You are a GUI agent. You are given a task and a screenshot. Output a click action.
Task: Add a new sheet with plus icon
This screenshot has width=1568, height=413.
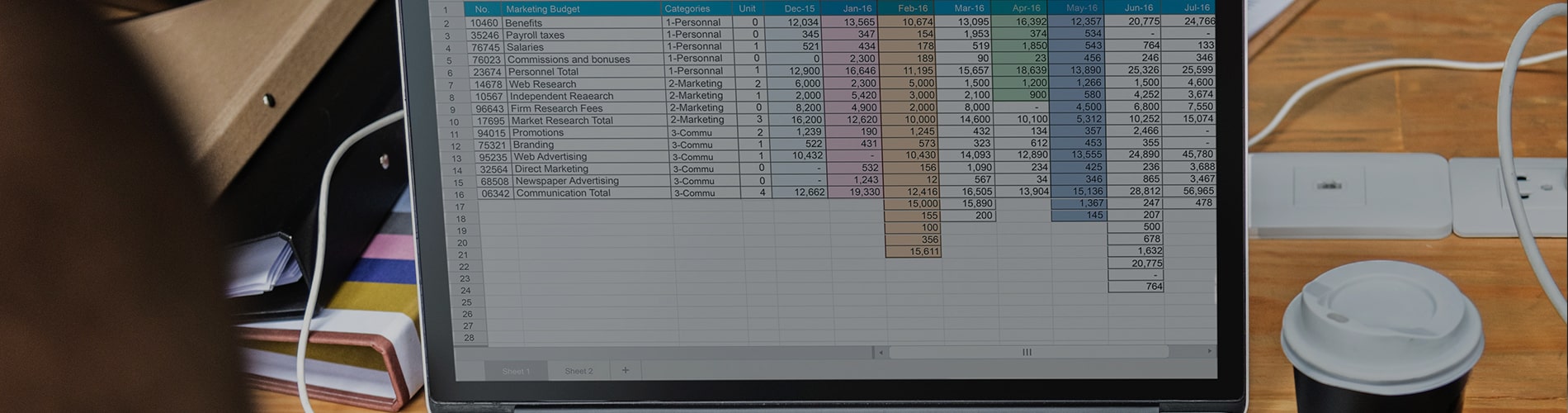pos(625,370)
